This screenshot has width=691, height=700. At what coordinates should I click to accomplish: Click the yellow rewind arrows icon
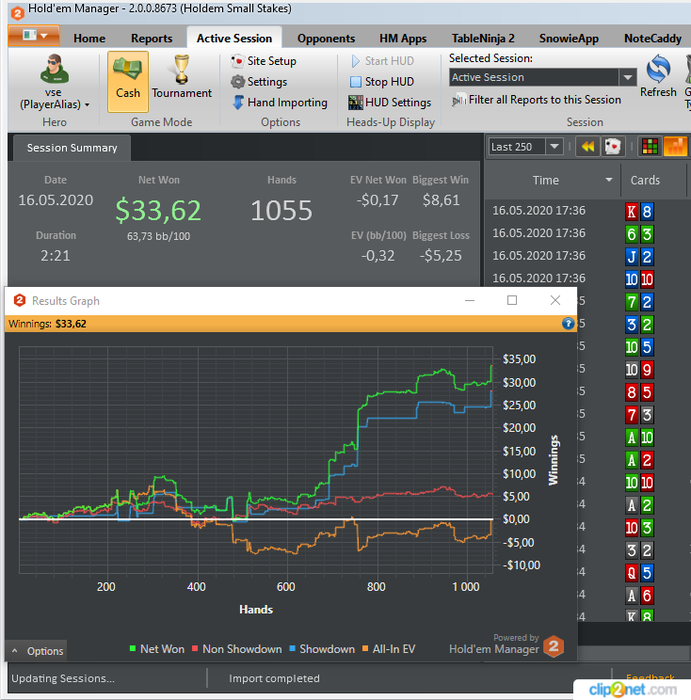587,146
